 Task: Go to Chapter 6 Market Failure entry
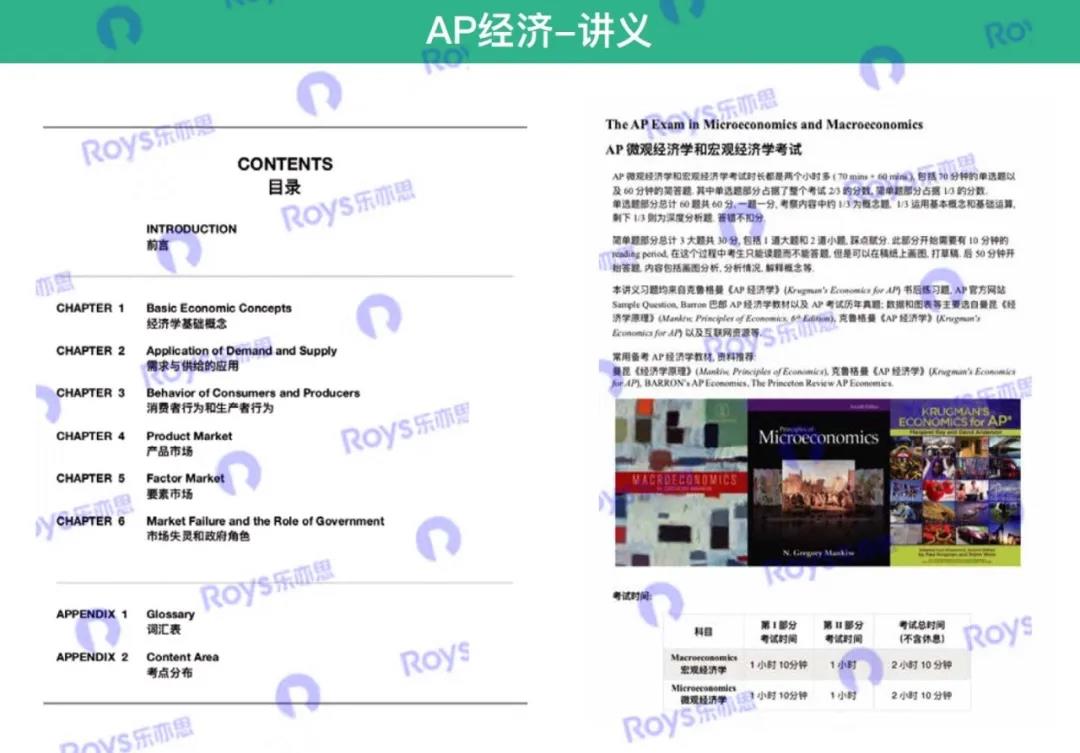[265, 528]
